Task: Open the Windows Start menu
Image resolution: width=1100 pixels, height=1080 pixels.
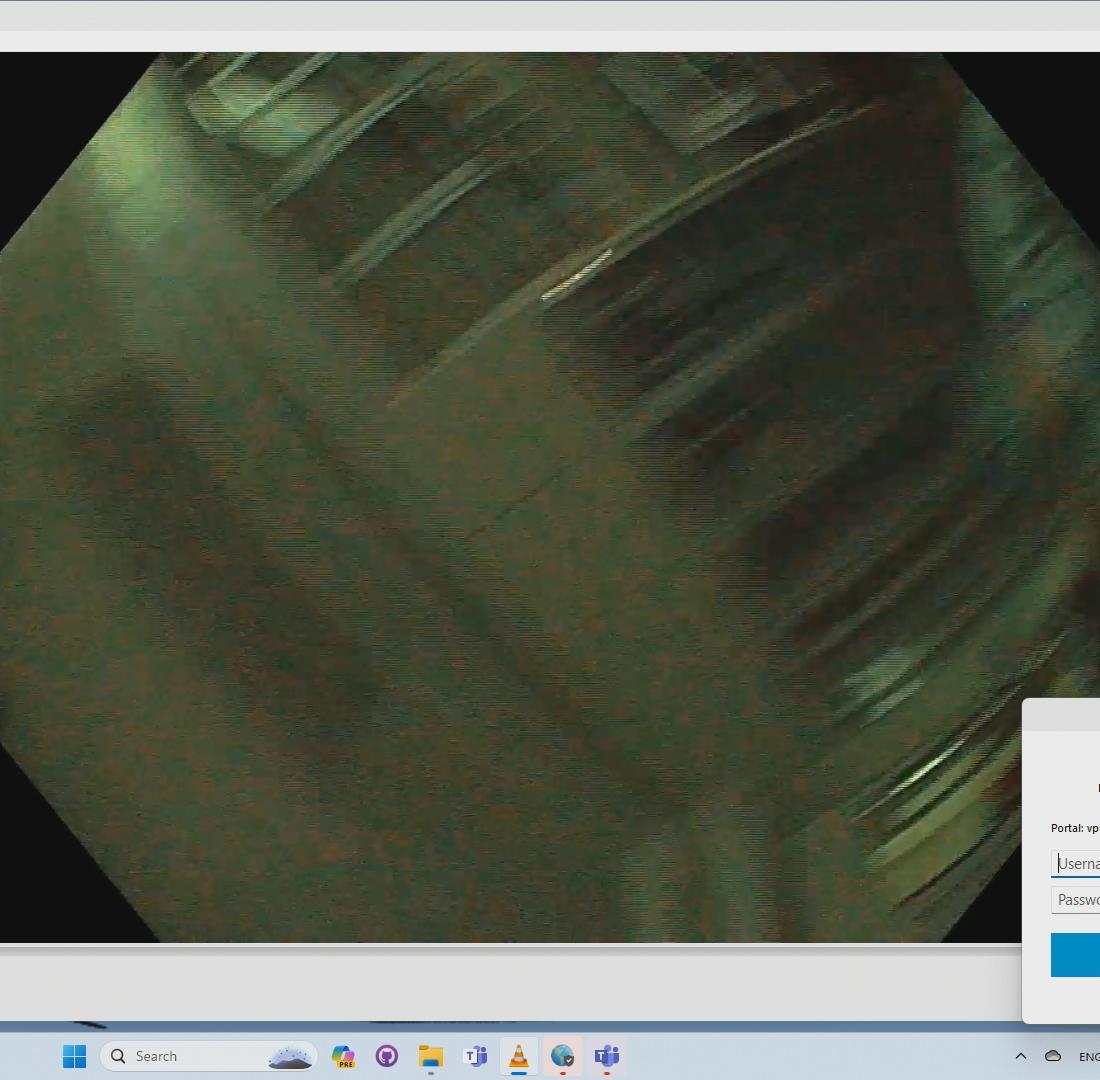Action: [74, 1055]
